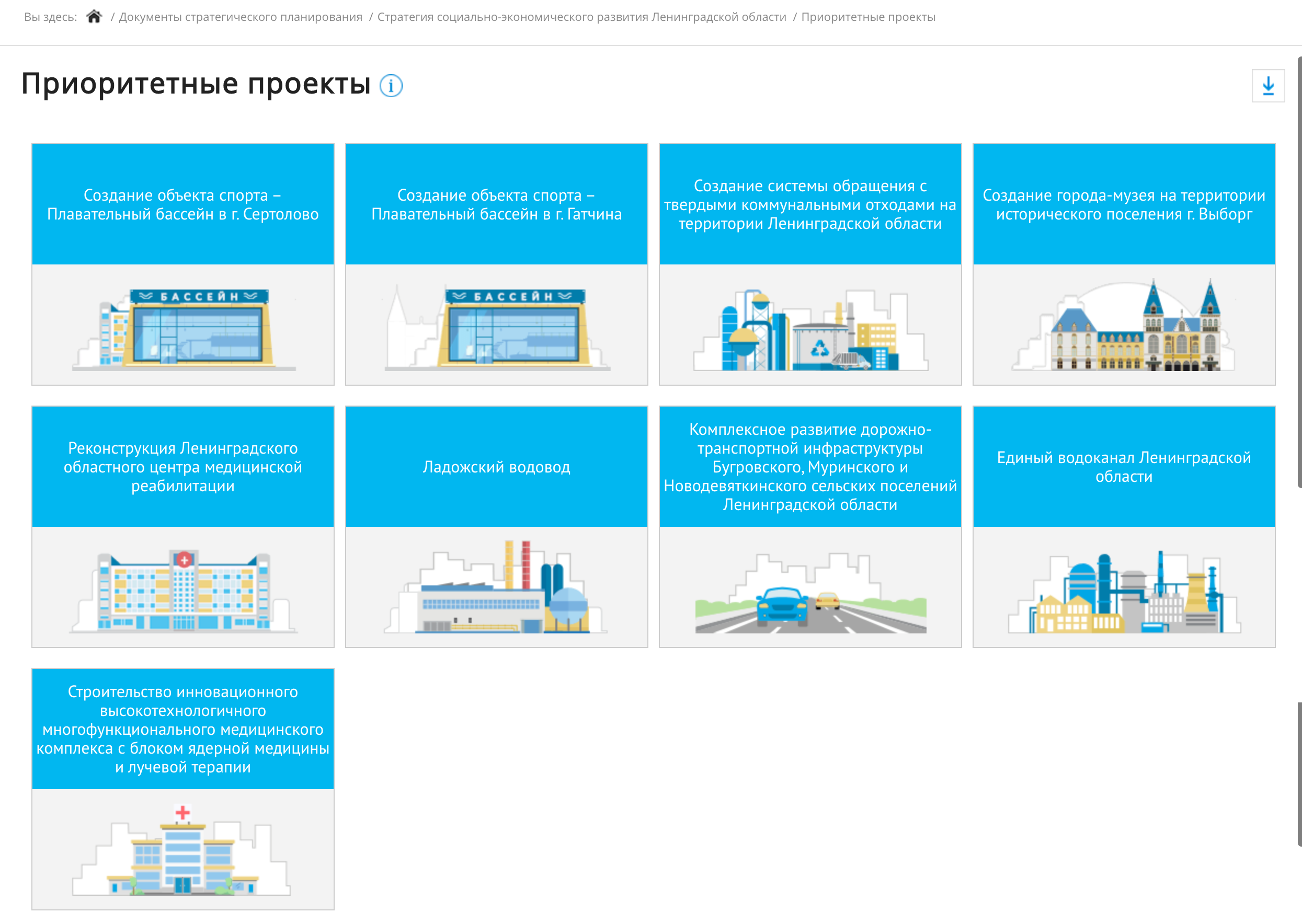Image resolution: width=1302 pixels, height=924 pixels.
Task: Click the Приоритетные проекты page heading
Action: point(196,84)
